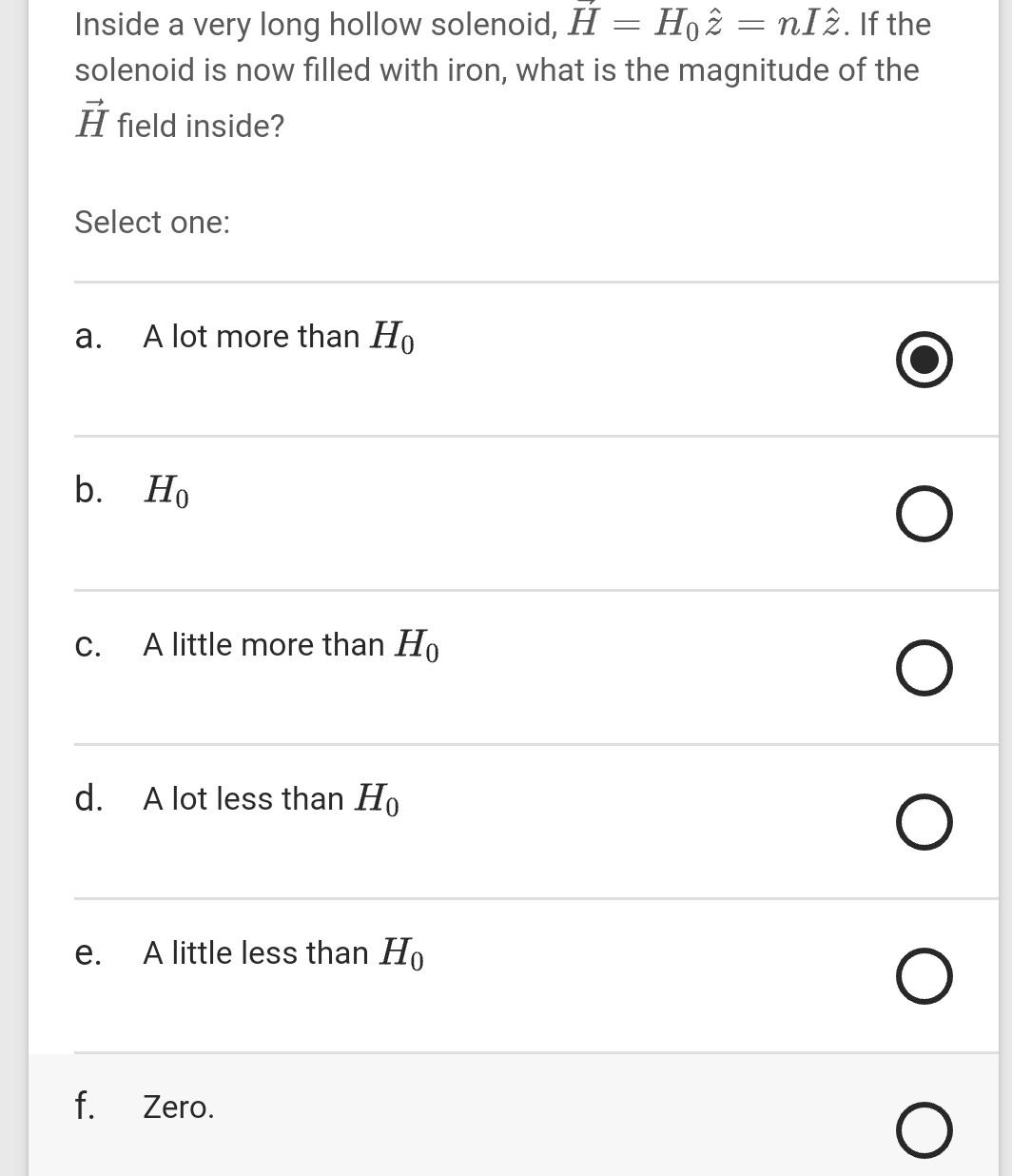1012x1176 pixels.
Task: Tap the 'A little less than H0' answer text
Action: tap(282, 953)
